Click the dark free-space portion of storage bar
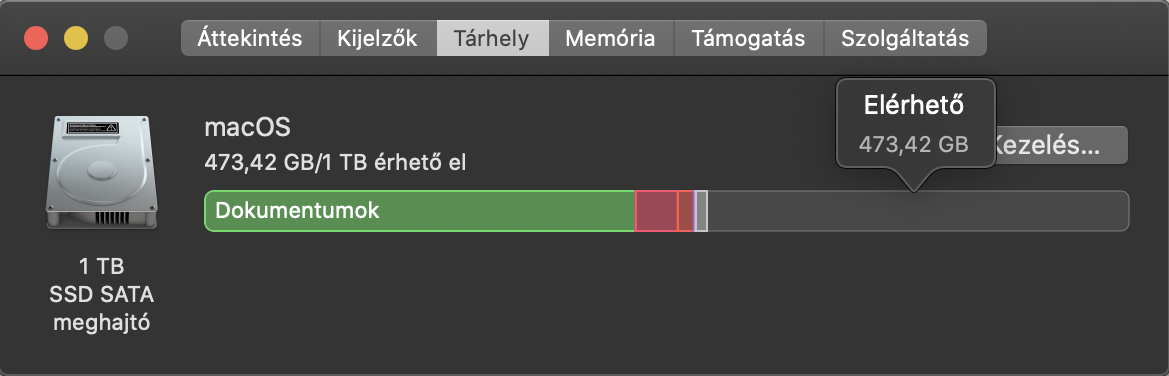 click(x=918, y=211)
